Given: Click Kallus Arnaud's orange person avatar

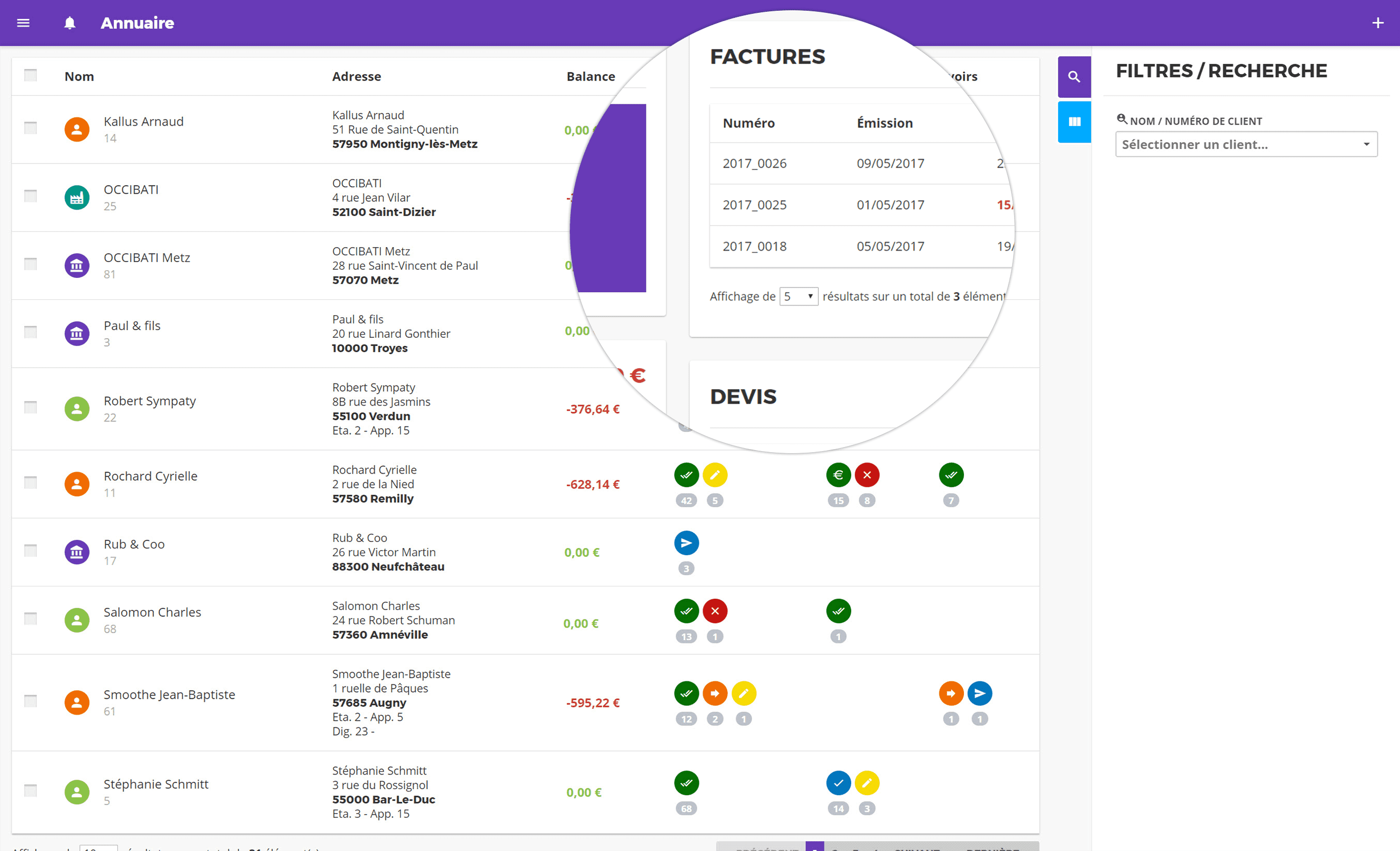Looking at the screenshot, I should (77, 129).
